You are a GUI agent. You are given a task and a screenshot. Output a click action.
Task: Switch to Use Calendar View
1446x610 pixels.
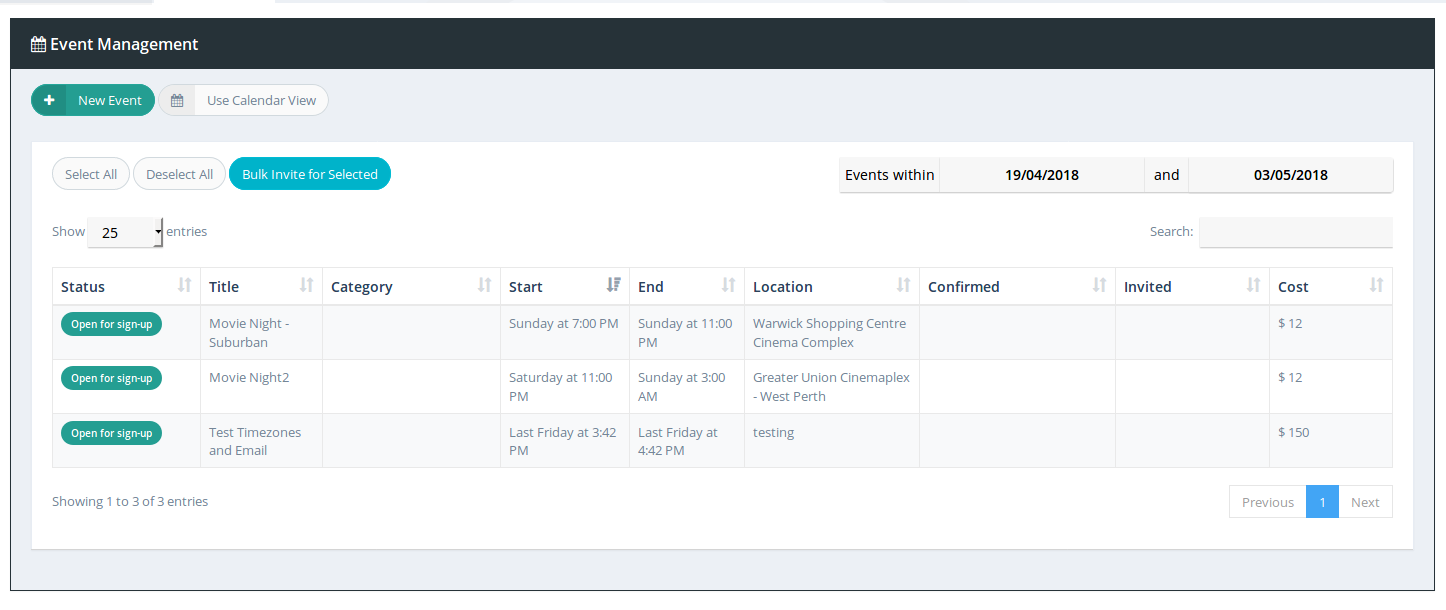click(243, 100)
